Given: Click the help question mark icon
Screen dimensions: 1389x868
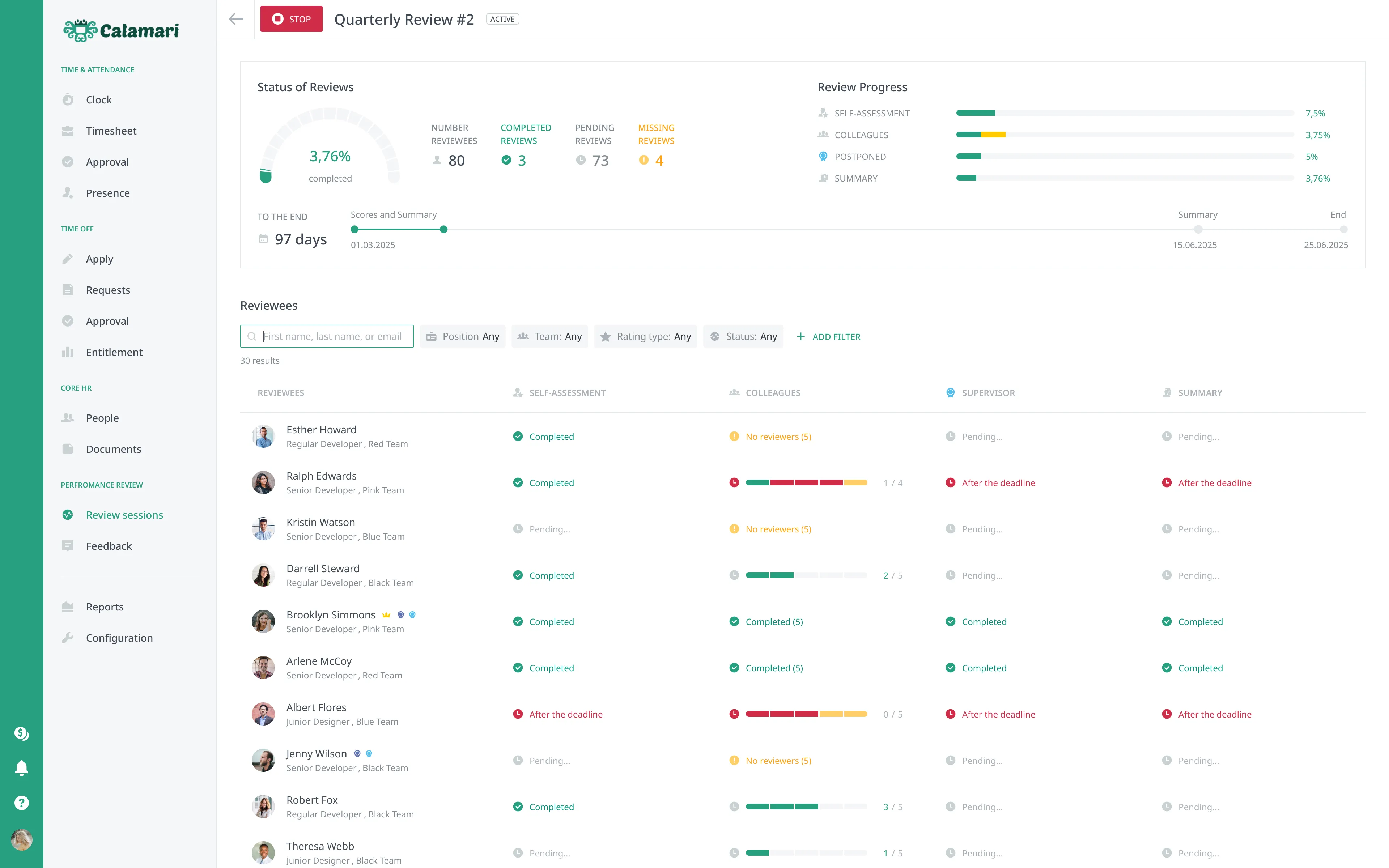Looking at the screenshot, I should point(21,803).
